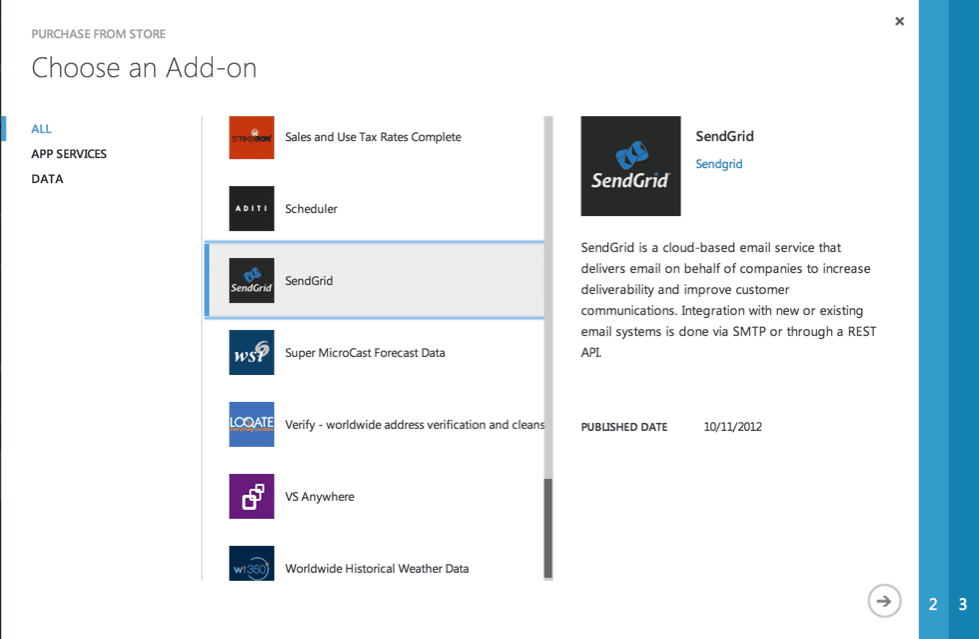Viewport: 979px width, 639px height.
Task: Select the Sales and Use Tax Rates icon
Action: pos(250,136)
